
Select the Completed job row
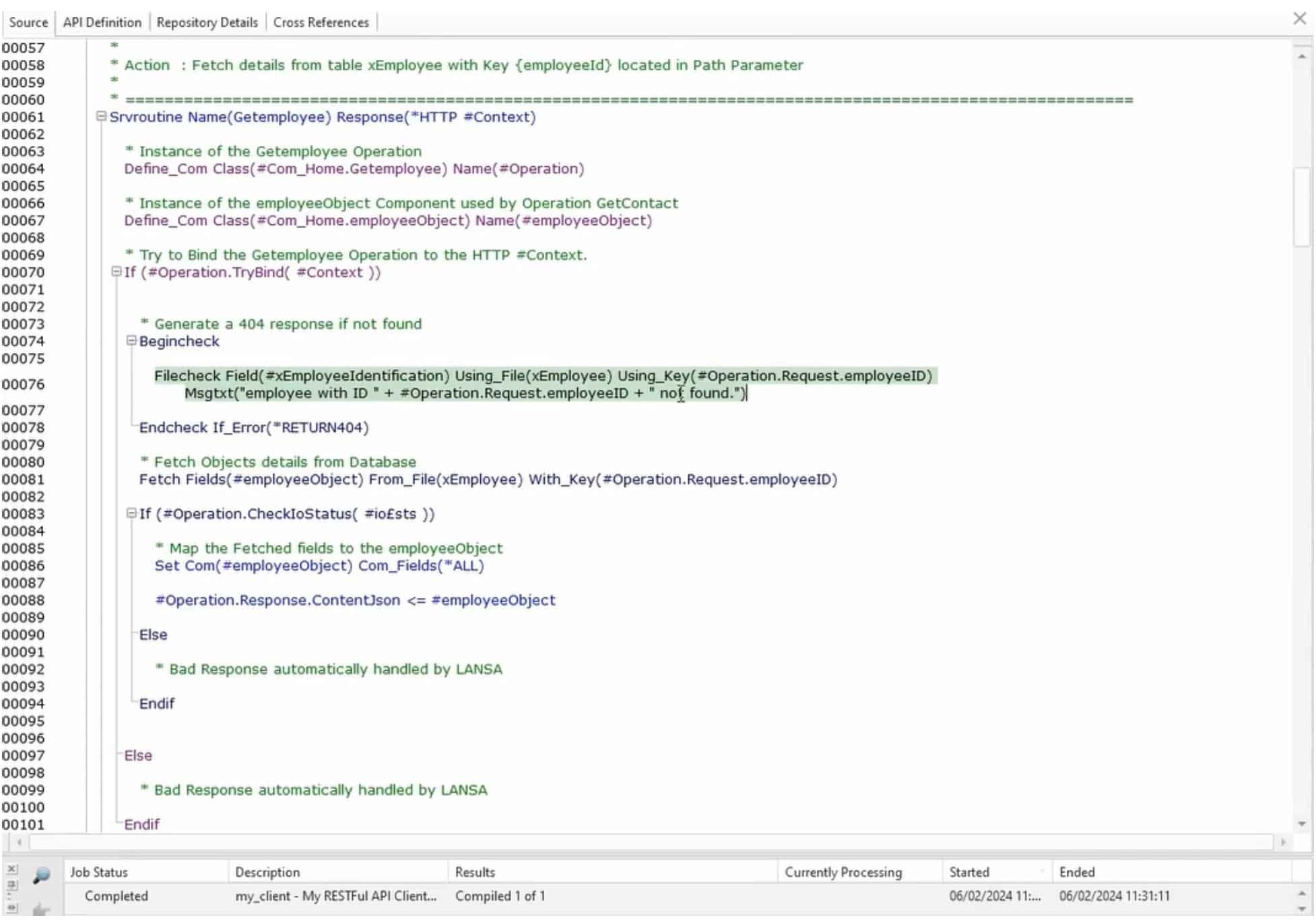click(678, 896)
